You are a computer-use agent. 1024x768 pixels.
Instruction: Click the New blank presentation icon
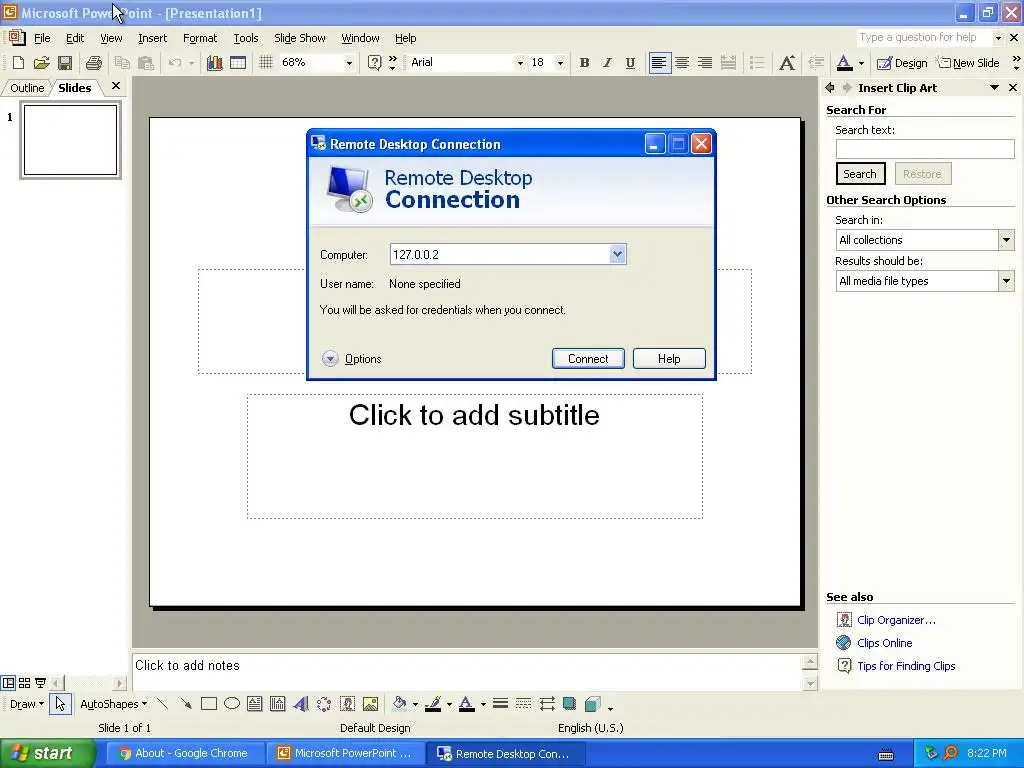click(x=18, y=63)
